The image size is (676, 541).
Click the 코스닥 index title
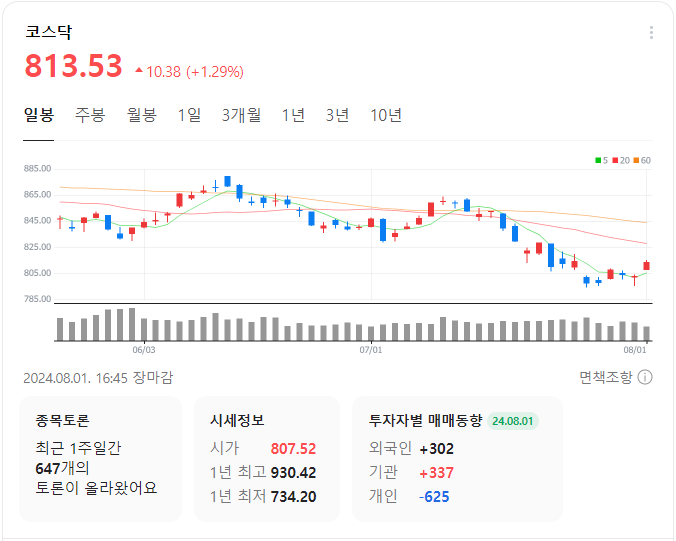(49, 32)
